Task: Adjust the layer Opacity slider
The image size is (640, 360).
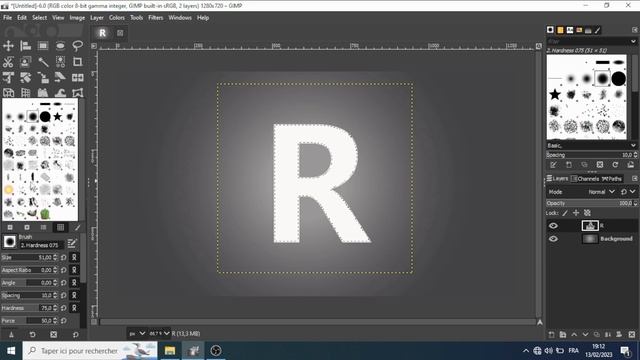Action: pos(591,203)
